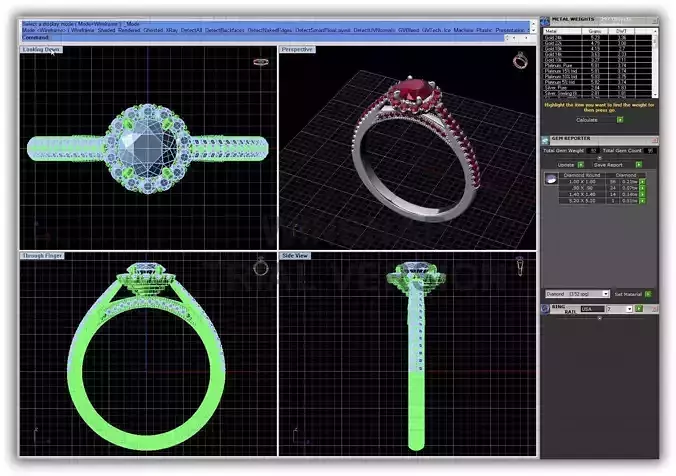Click green arrow for 5.20 X 5.20 row
This screenshot has height=476, width=676.
coord(642,201)
